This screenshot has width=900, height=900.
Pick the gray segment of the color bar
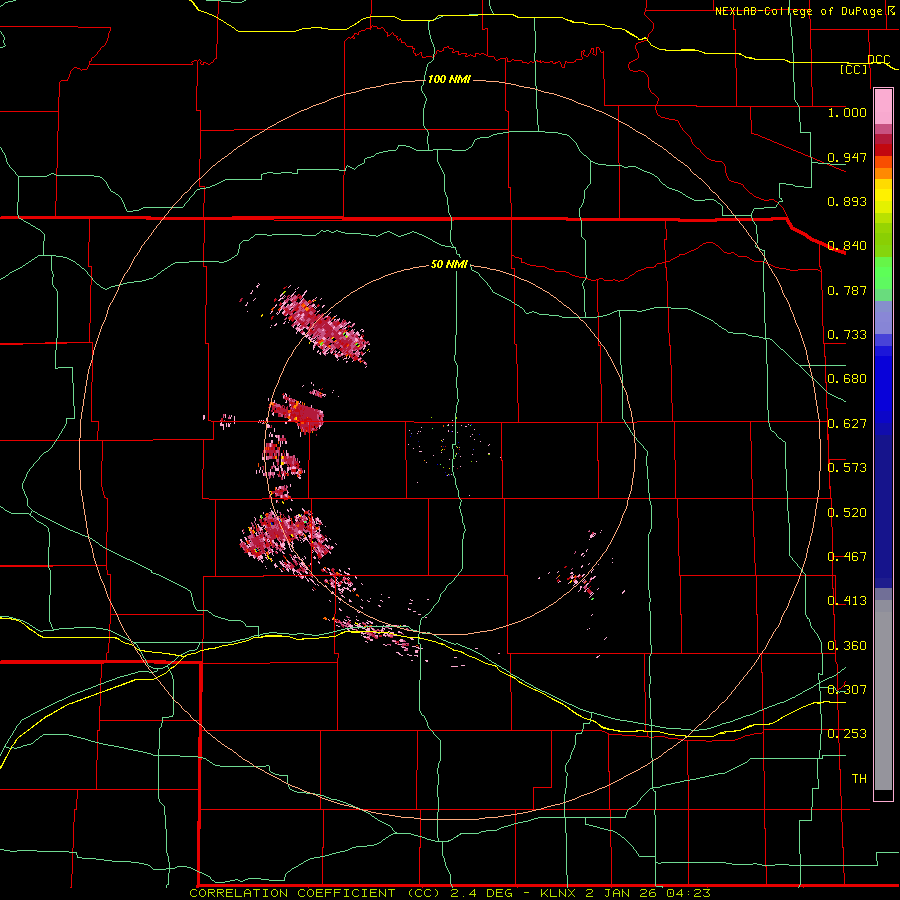pyautogui.click(x=883, y=695)
